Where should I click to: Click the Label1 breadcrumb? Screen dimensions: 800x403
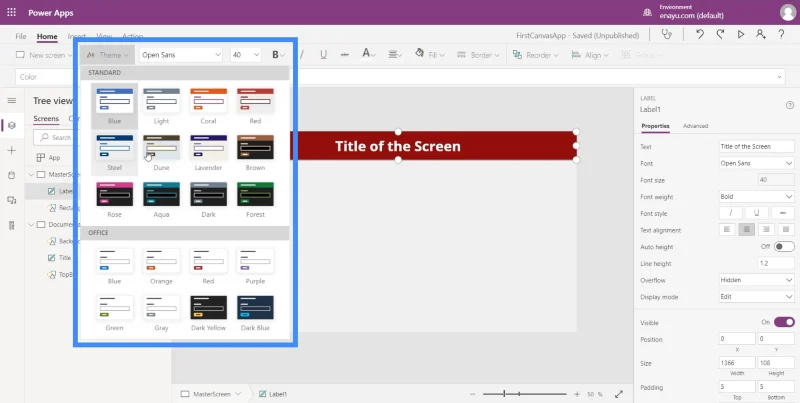(x=273, y=394)
